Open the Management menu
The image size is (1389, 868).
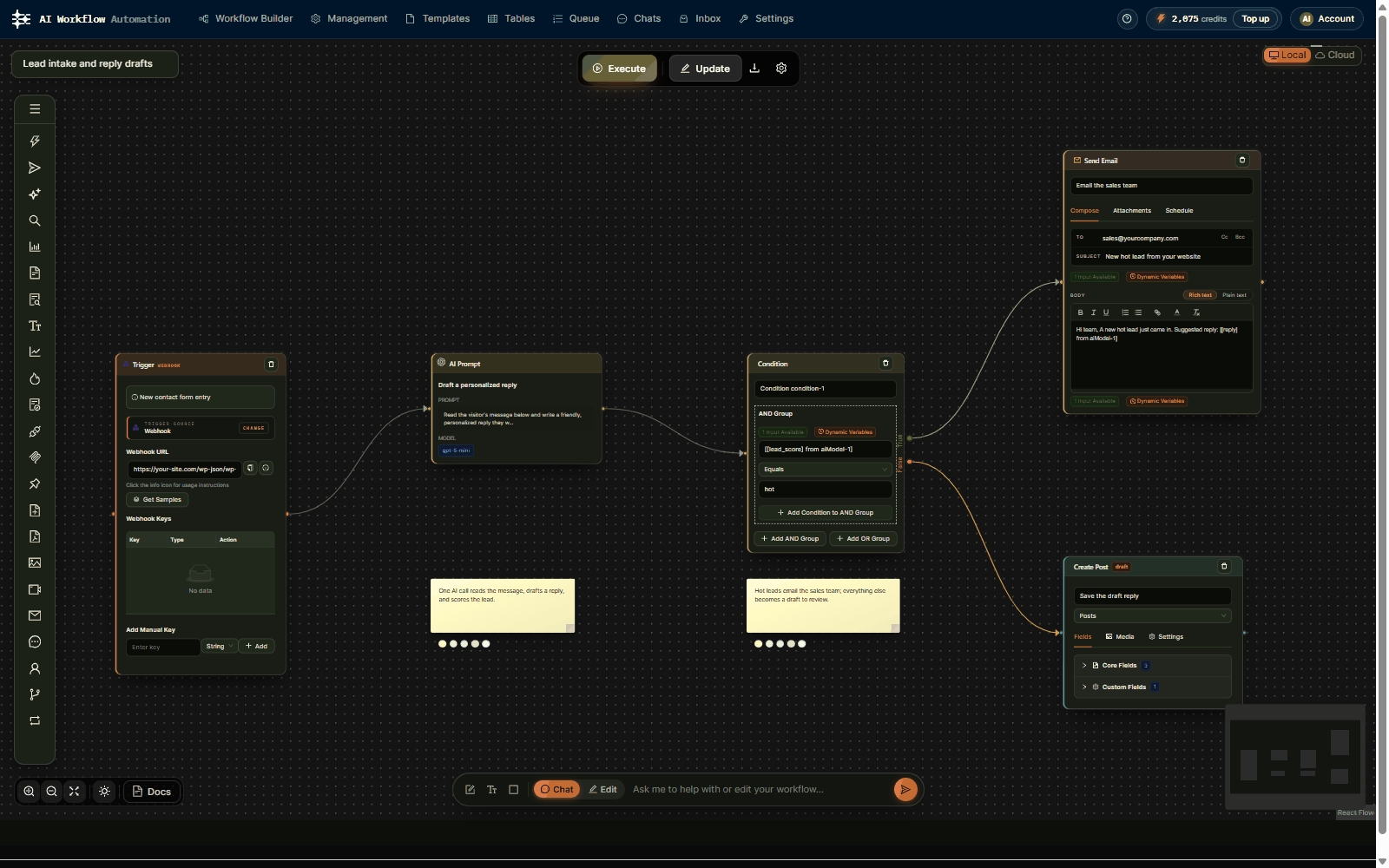coord(349,18)
